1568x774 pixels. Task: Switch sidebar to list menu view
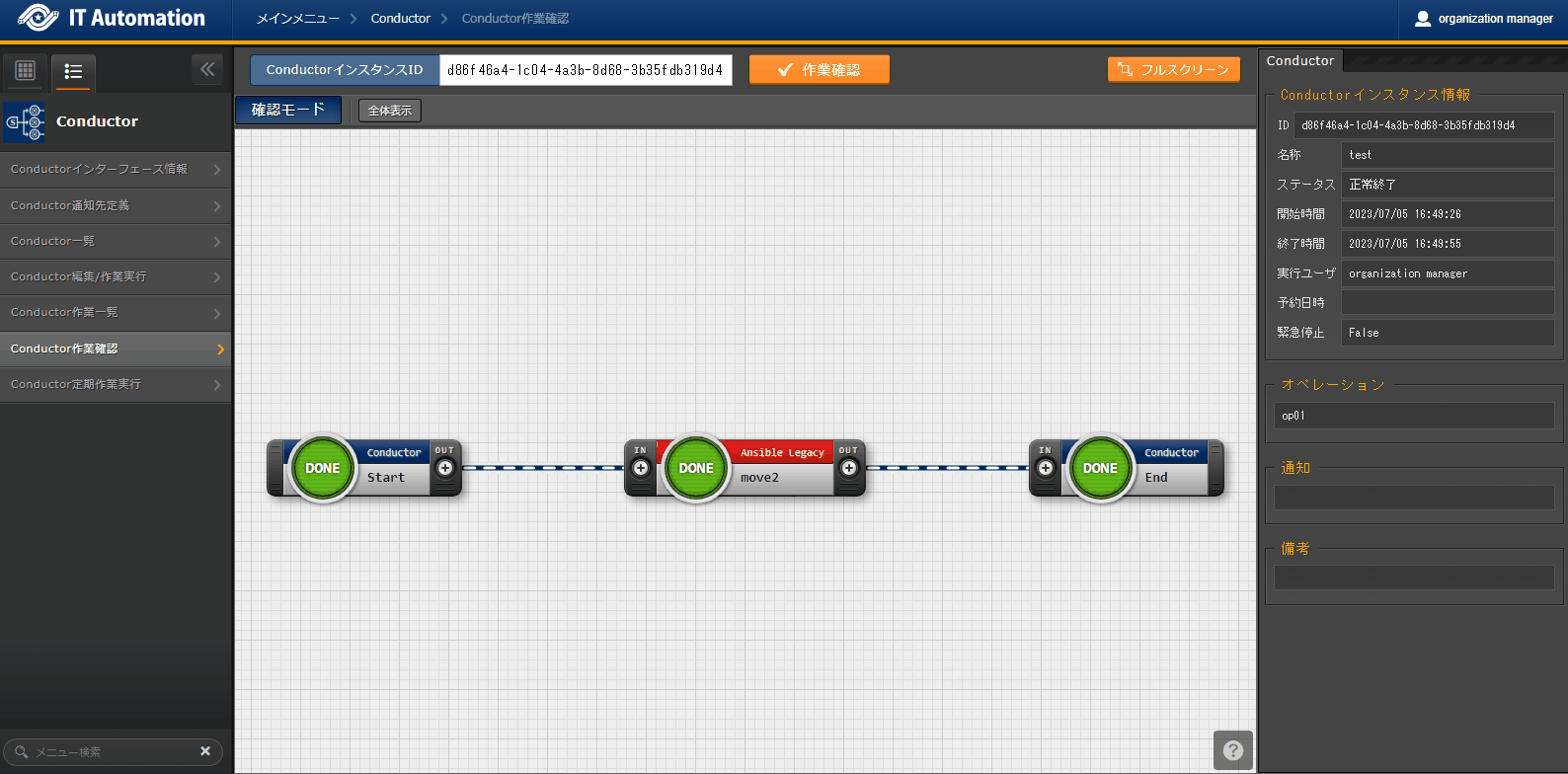[73, 71]
